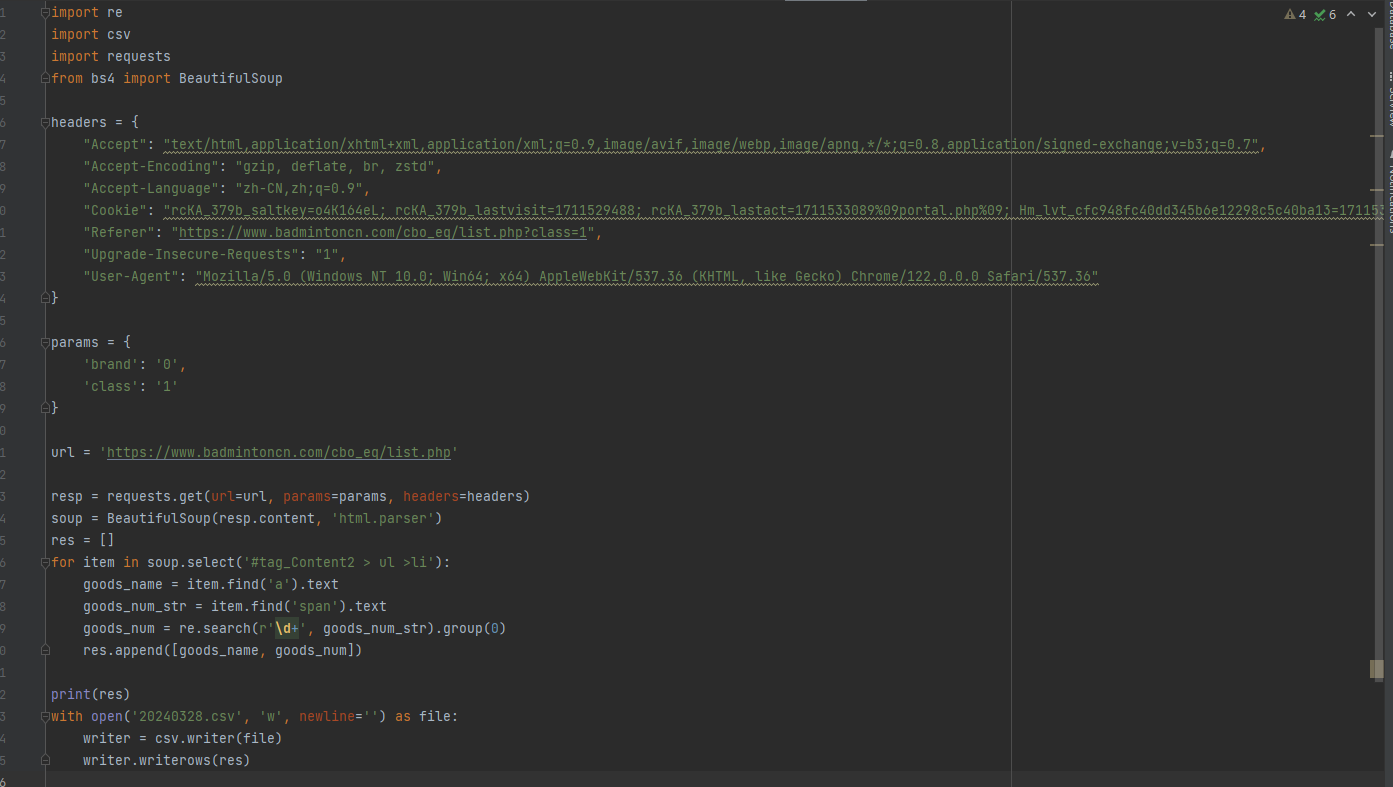Click the "Accept-Language" key

(x=151, y=188)
